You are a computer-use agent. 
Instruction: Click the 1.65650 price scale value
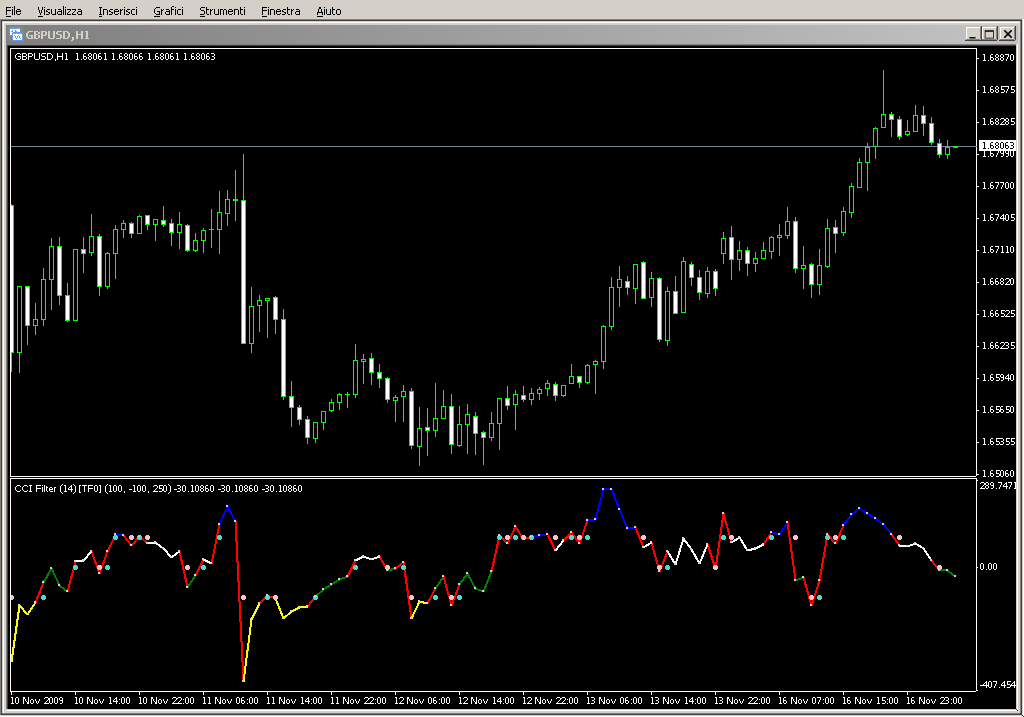[x=999, y=409]
